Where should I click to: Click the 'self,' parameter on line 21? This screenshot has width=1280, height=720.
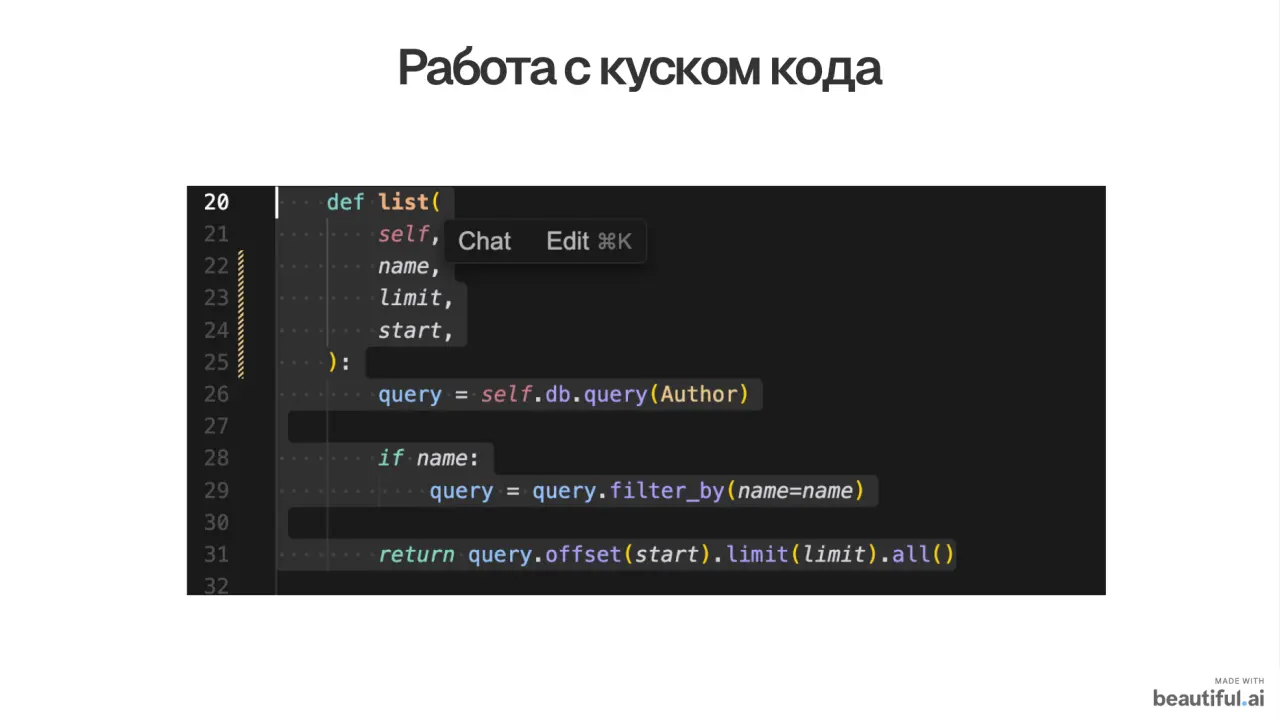410,234
